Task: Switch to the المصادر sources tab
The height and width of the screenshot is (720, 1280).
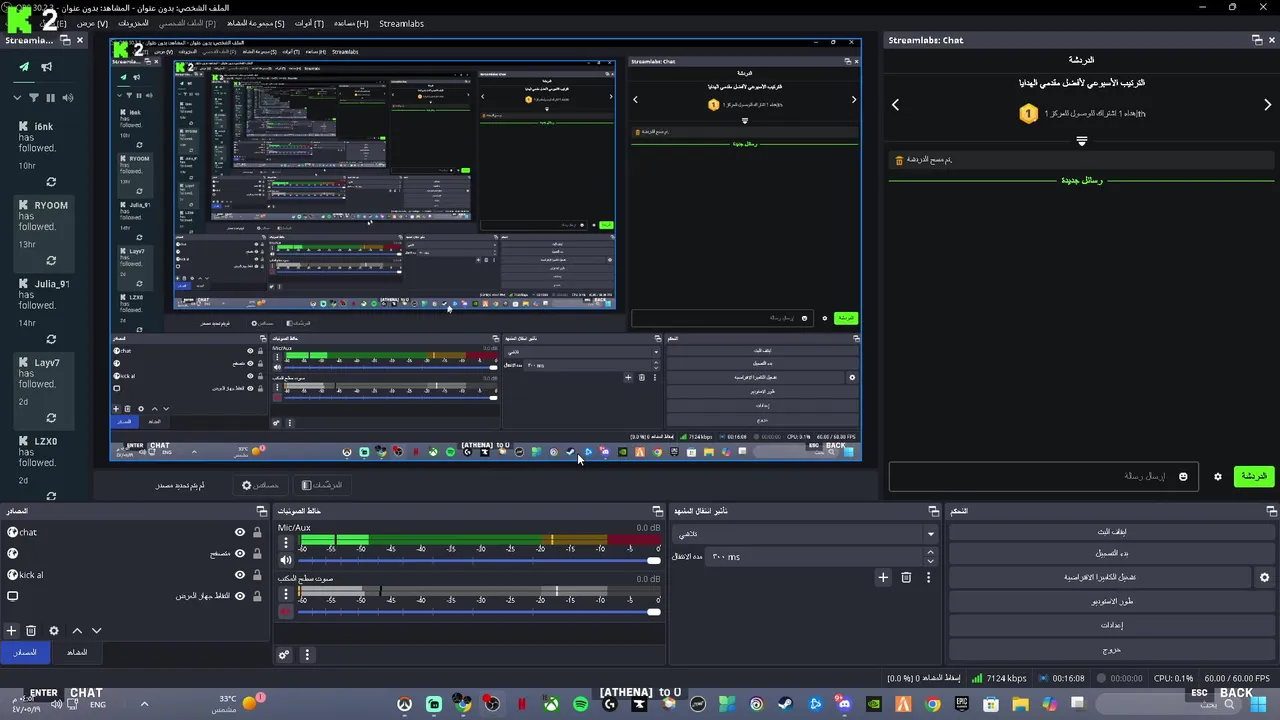Action: click(24, 652)
